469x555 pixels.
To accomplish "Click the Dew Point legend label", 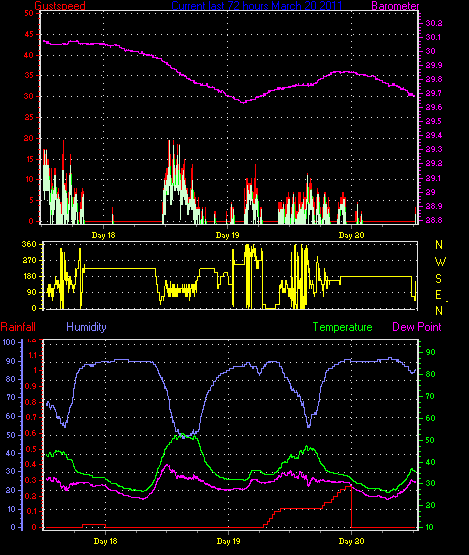I will point(417,327).
